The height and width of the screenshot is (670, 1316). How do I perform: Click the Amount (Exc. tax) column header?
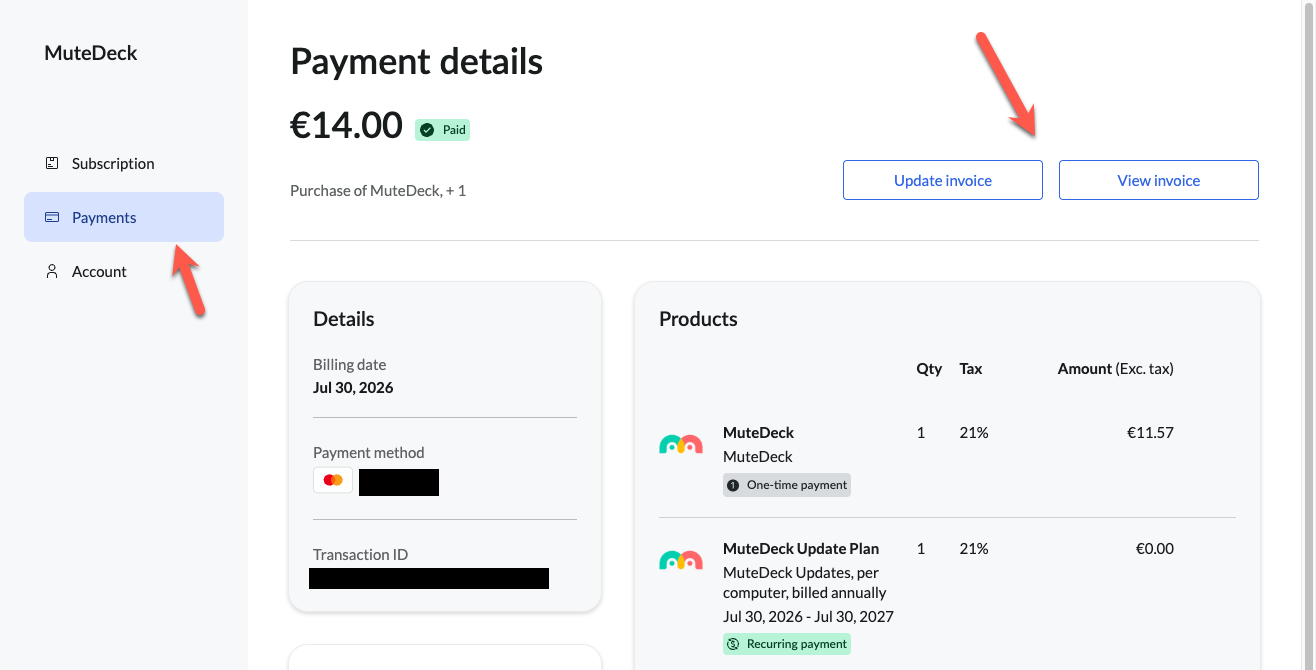click(x=1116, y=368)
